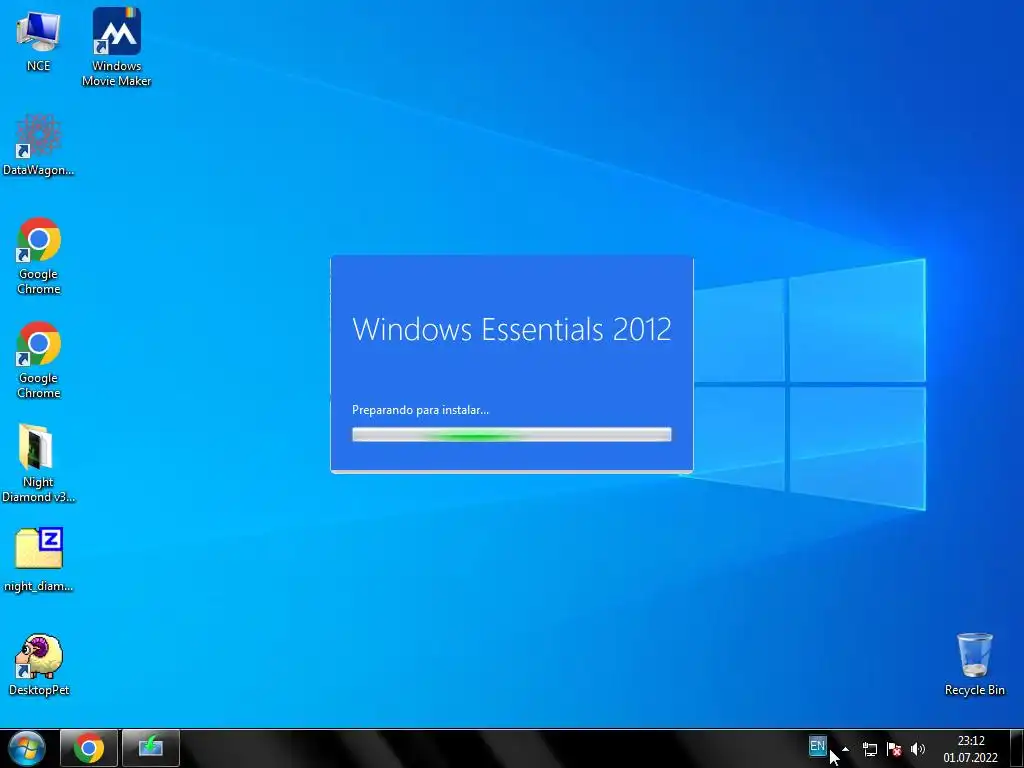Select the Recycle Bin icon
The height and width of the screenshot is (768, 1024).
coord(974,664)
